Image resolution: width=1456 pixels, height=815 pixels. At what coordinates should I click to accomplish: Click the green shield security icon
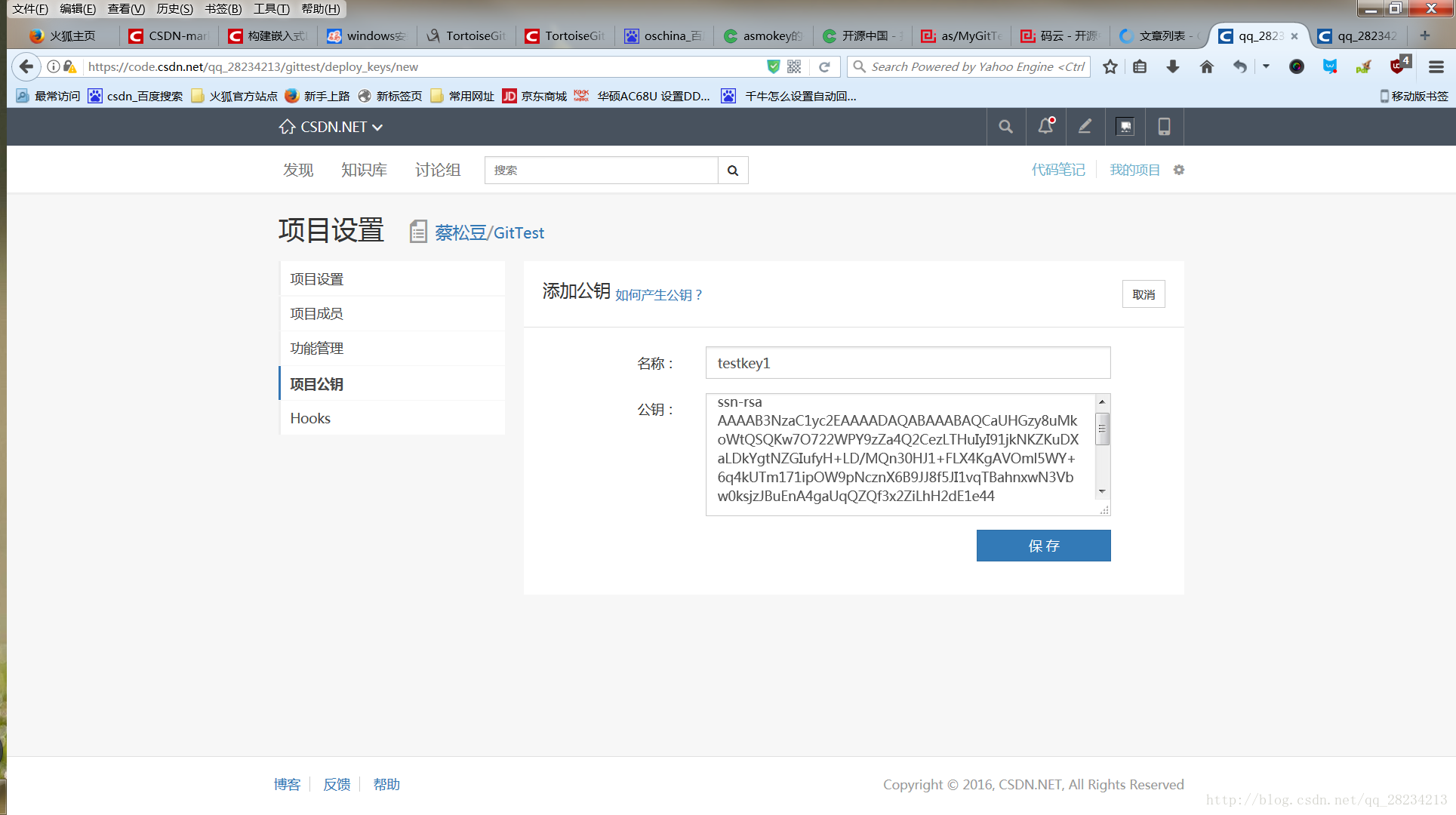point(773,66)
